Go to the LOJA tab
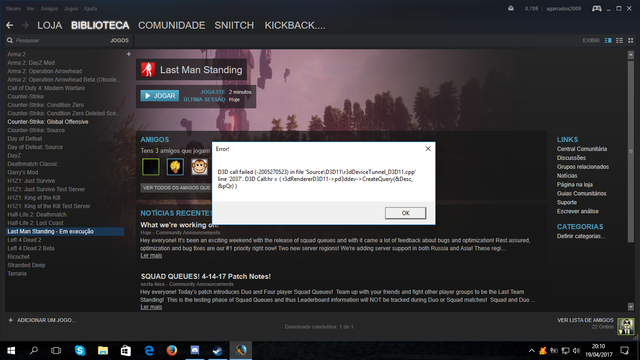The width and height of the screenshot is (640, 360). click(x=50, y=25)
